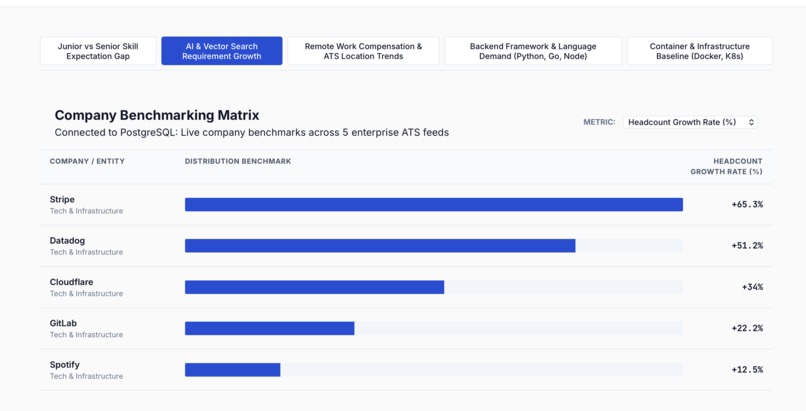Click the Spotify company name
806x411 pixels.
pos(65,365)
